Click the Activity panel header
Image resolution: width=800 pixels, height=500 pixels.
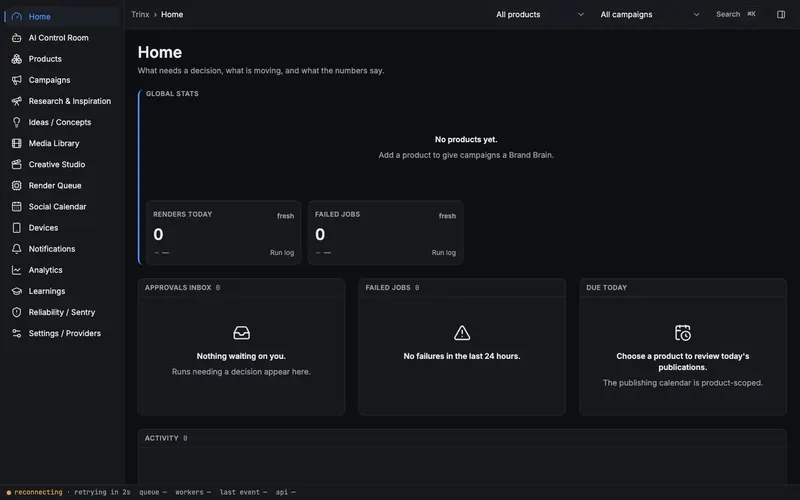click(x=462, y=438)
